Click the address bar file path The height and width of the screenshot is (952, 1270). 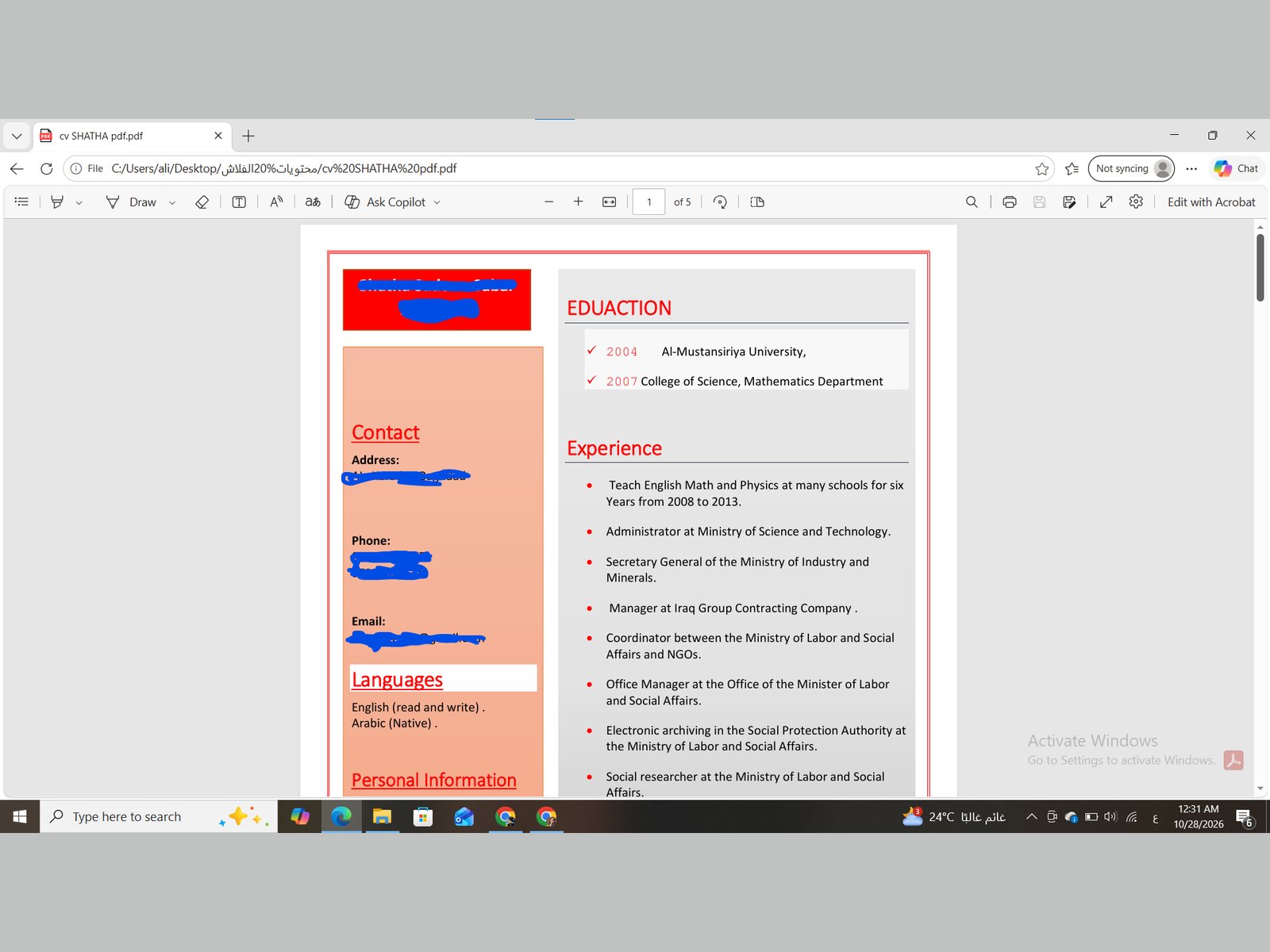[283, 168]
